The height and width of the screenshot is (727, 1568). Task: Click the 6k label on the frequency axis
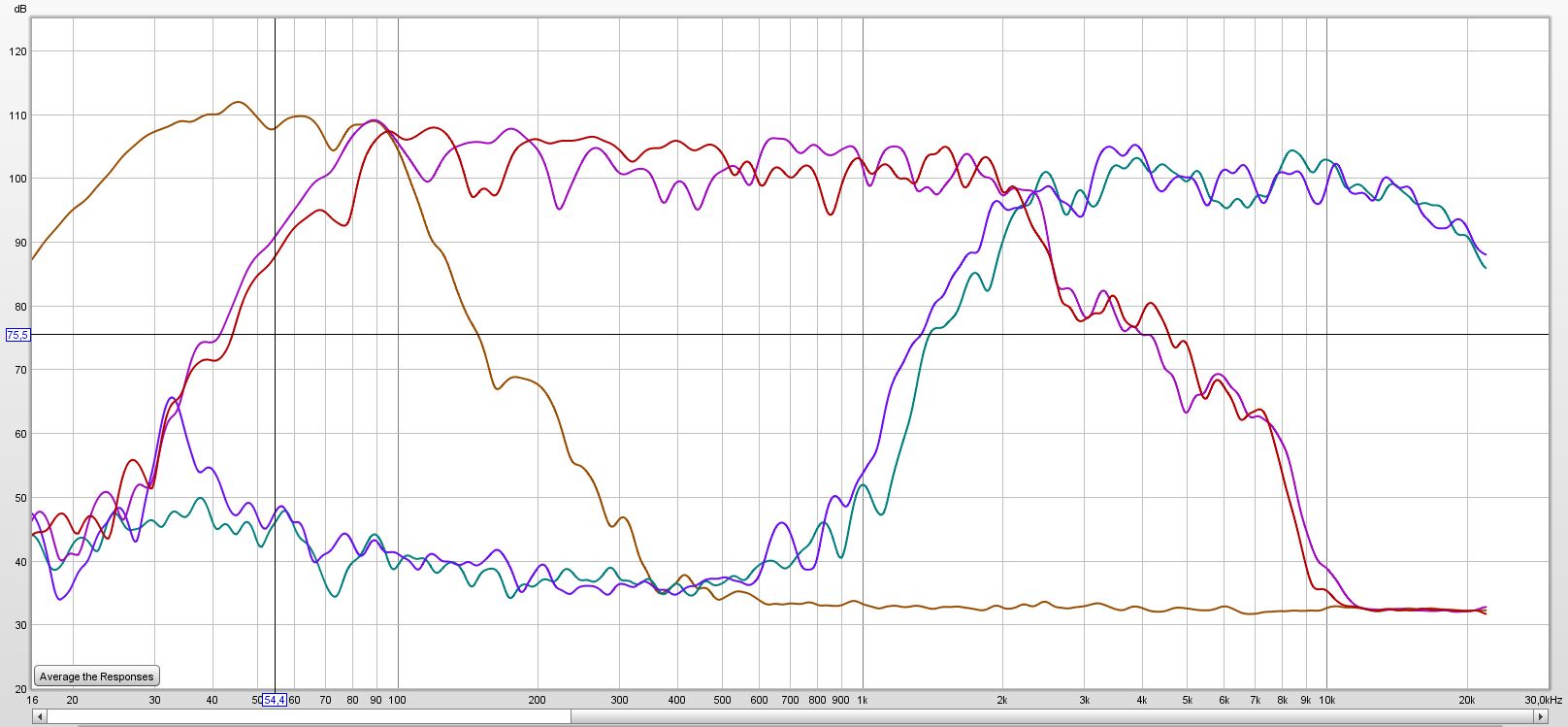1225,700
